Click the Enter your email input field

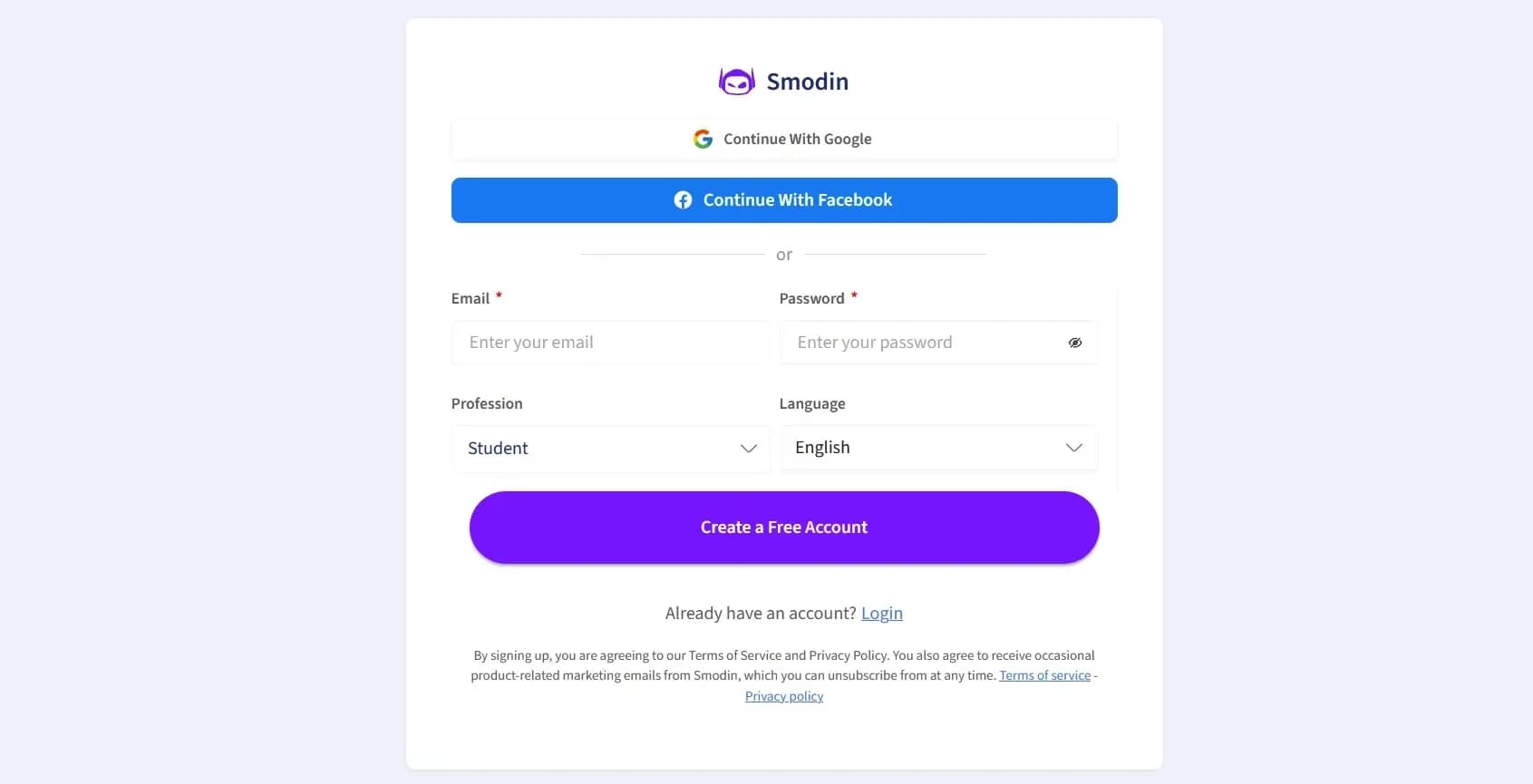point(610,343)
